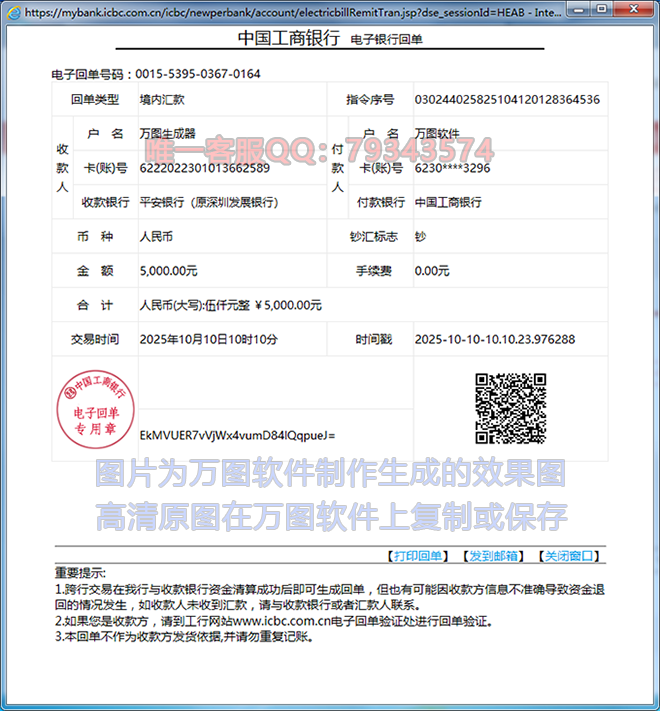
Task: Click the 中国工商银行 header title
Action: (x=291, y=38)
